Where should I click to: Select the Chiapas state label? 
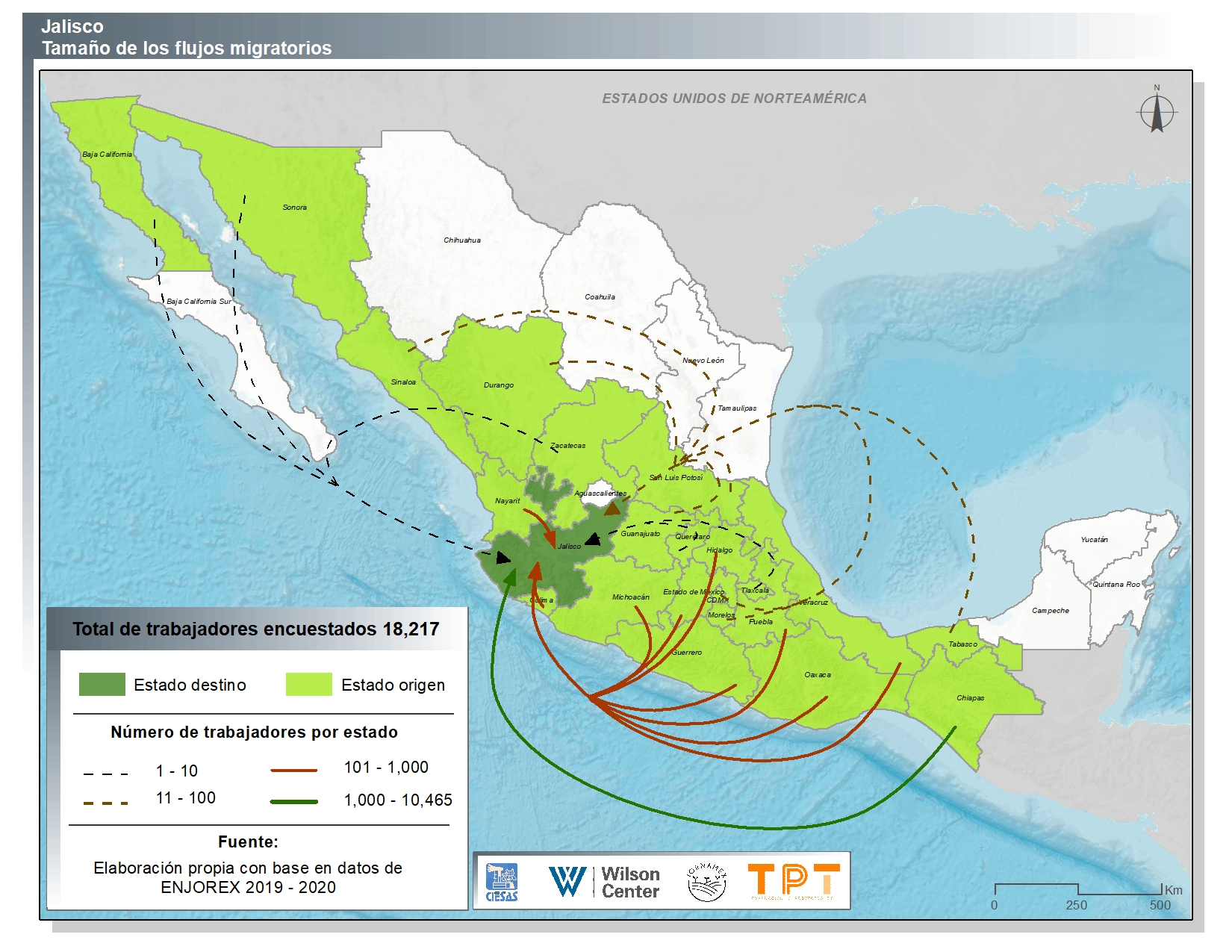(970, 698)
